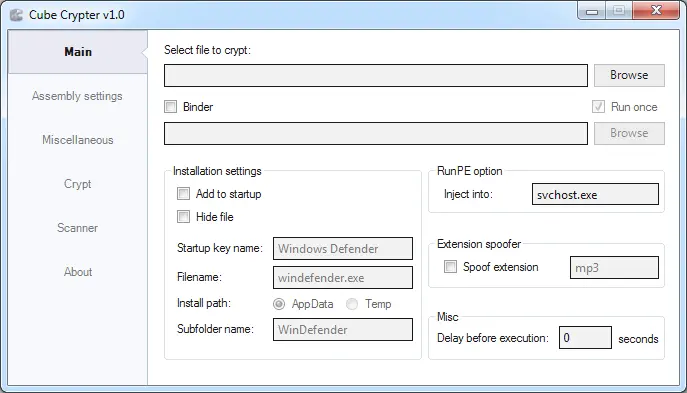Toggle the Run once checkbox
687x393 pixels.
coord(598,106)
